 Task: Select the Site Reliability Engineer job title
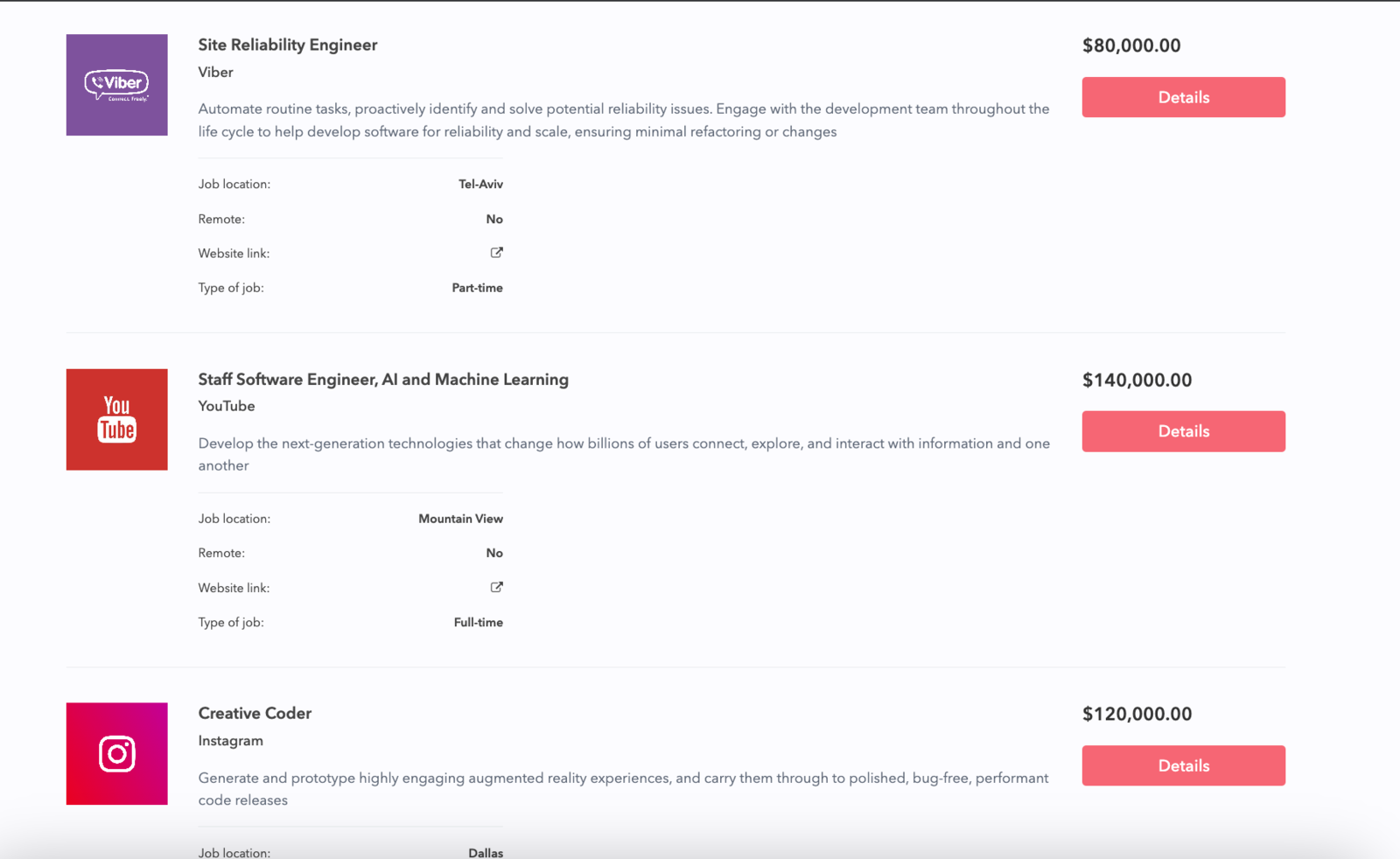[x=288, y=45]
